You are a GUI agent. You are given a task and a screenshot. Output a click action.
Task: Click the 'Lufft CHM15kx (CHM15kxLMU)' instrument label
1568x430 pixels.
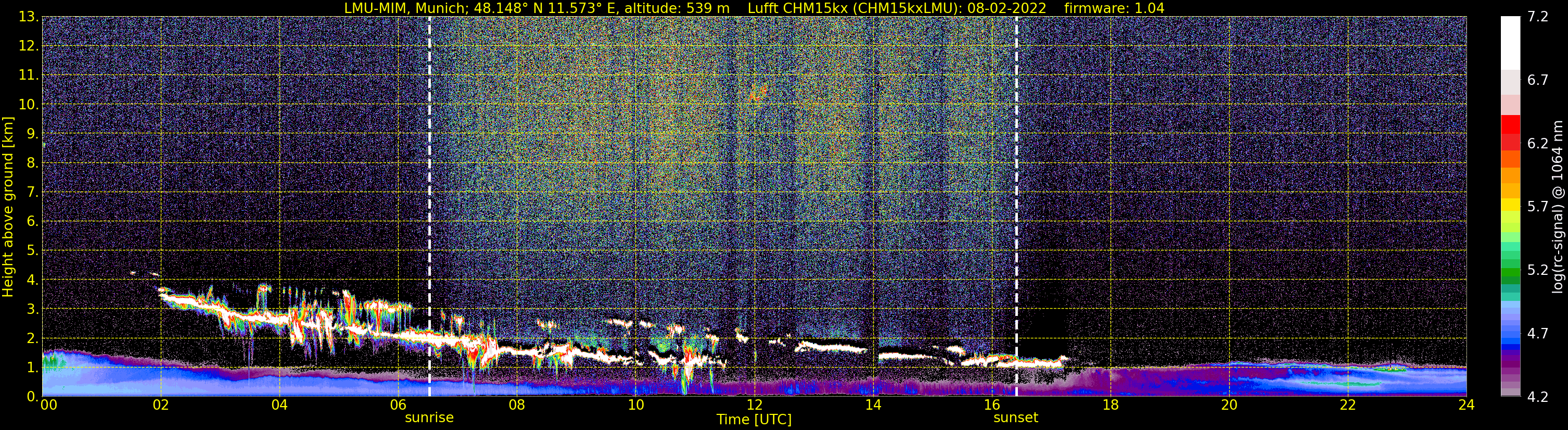click(854, 8)
